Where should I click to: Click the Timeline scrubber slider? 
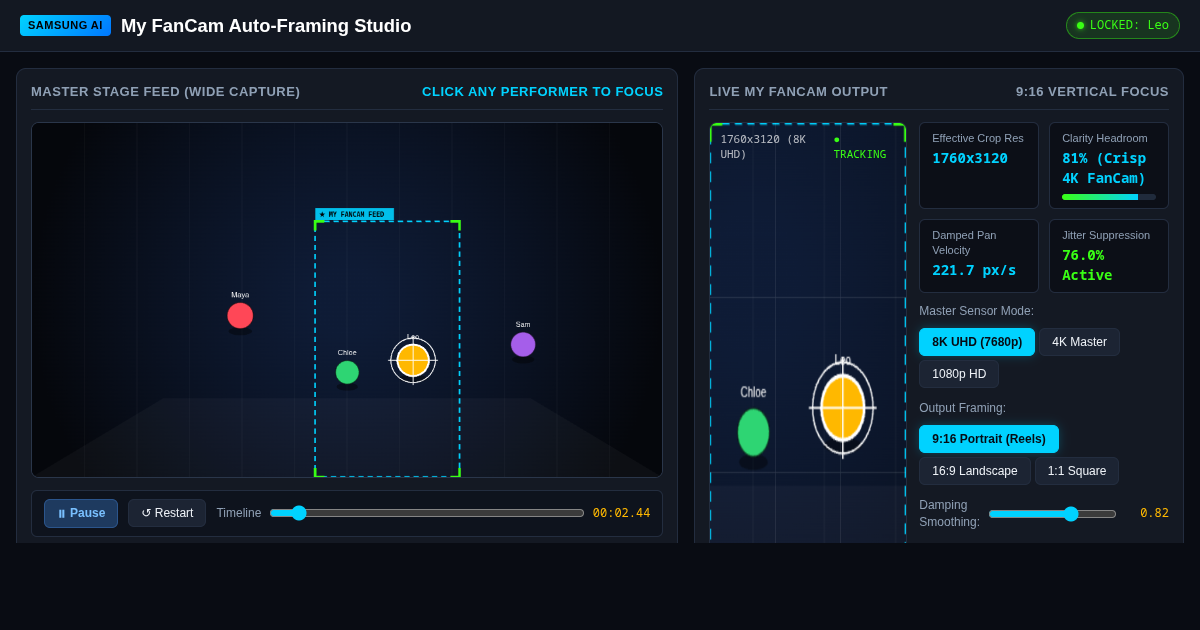tap(427, 513)
